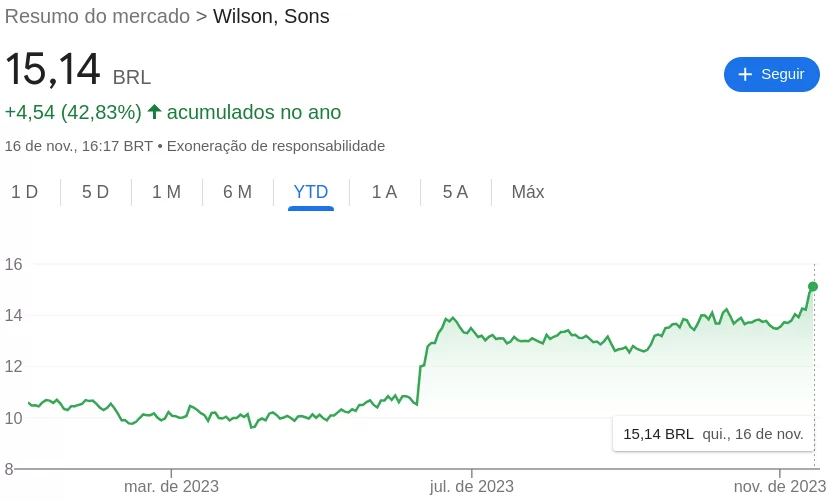Select the Máx time range tab

pos(528,192)
